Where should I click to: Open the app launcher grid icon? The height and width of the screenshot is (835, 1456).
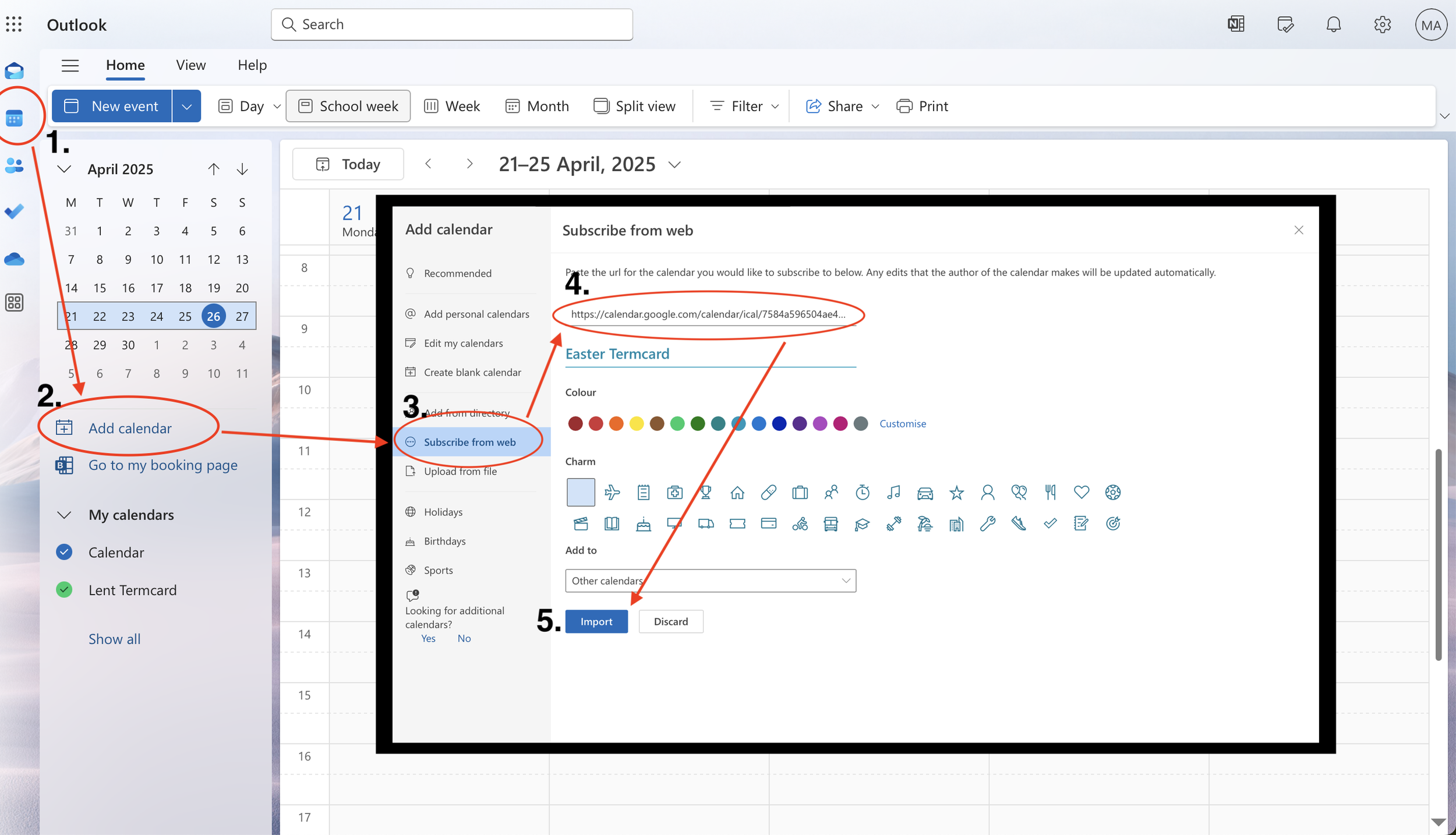tap(14, 24)
